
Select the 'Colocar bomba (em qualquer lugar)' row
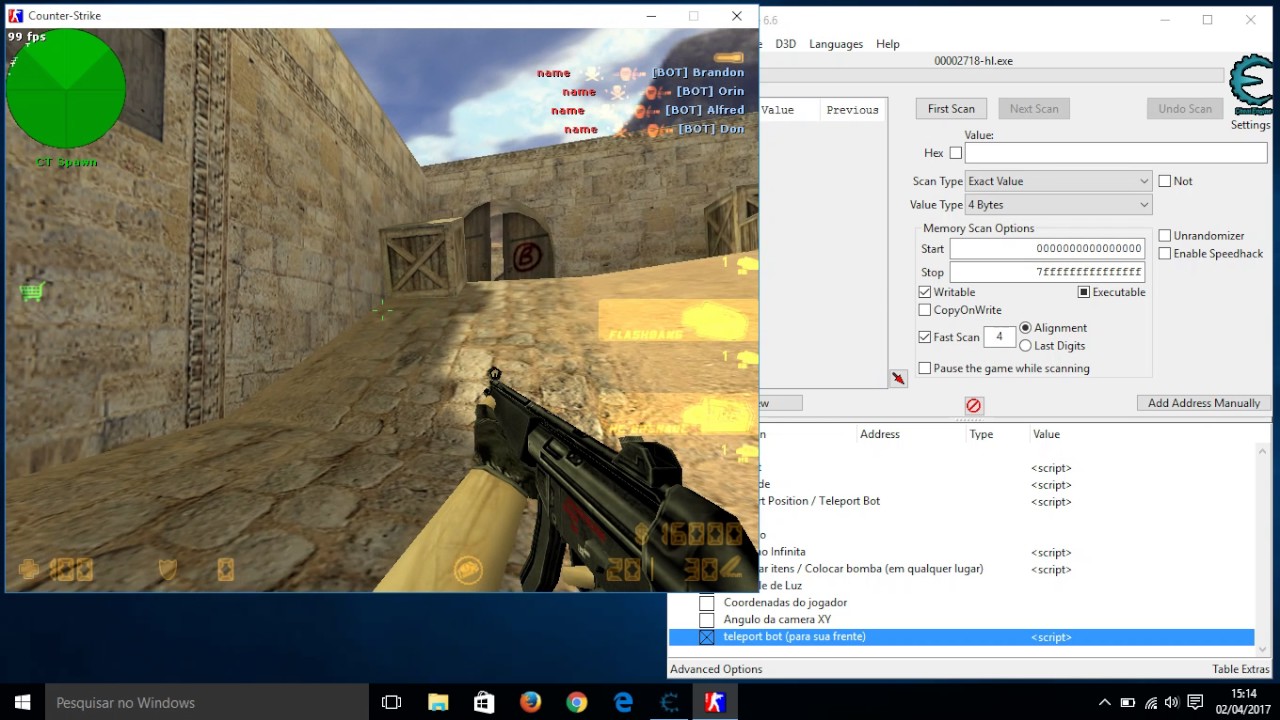click(x=961, y=569)
